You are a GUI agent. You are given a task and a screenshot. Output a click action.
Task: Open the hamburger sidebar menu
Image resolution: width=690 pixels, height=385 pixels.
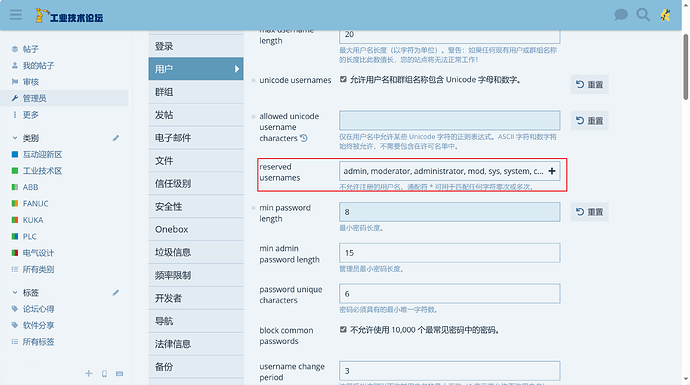(16, 15)
